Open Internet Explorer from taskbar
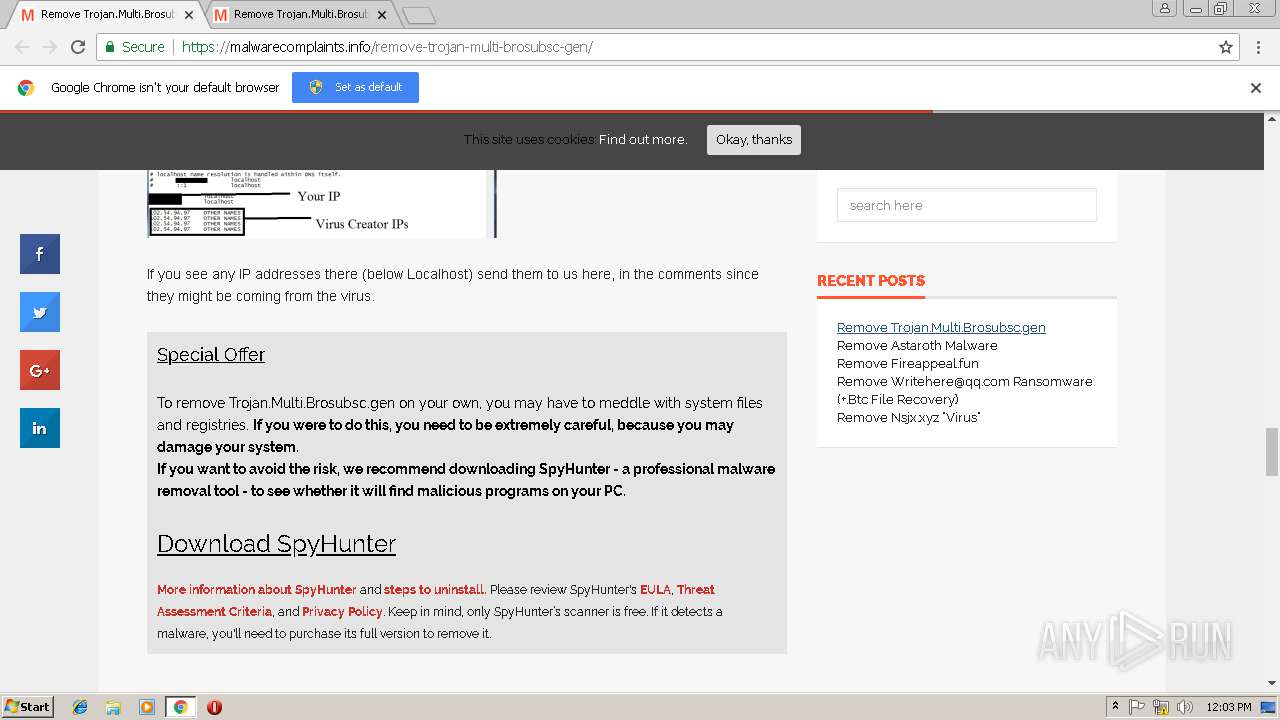1280x720 pixels. coord(80,707)
